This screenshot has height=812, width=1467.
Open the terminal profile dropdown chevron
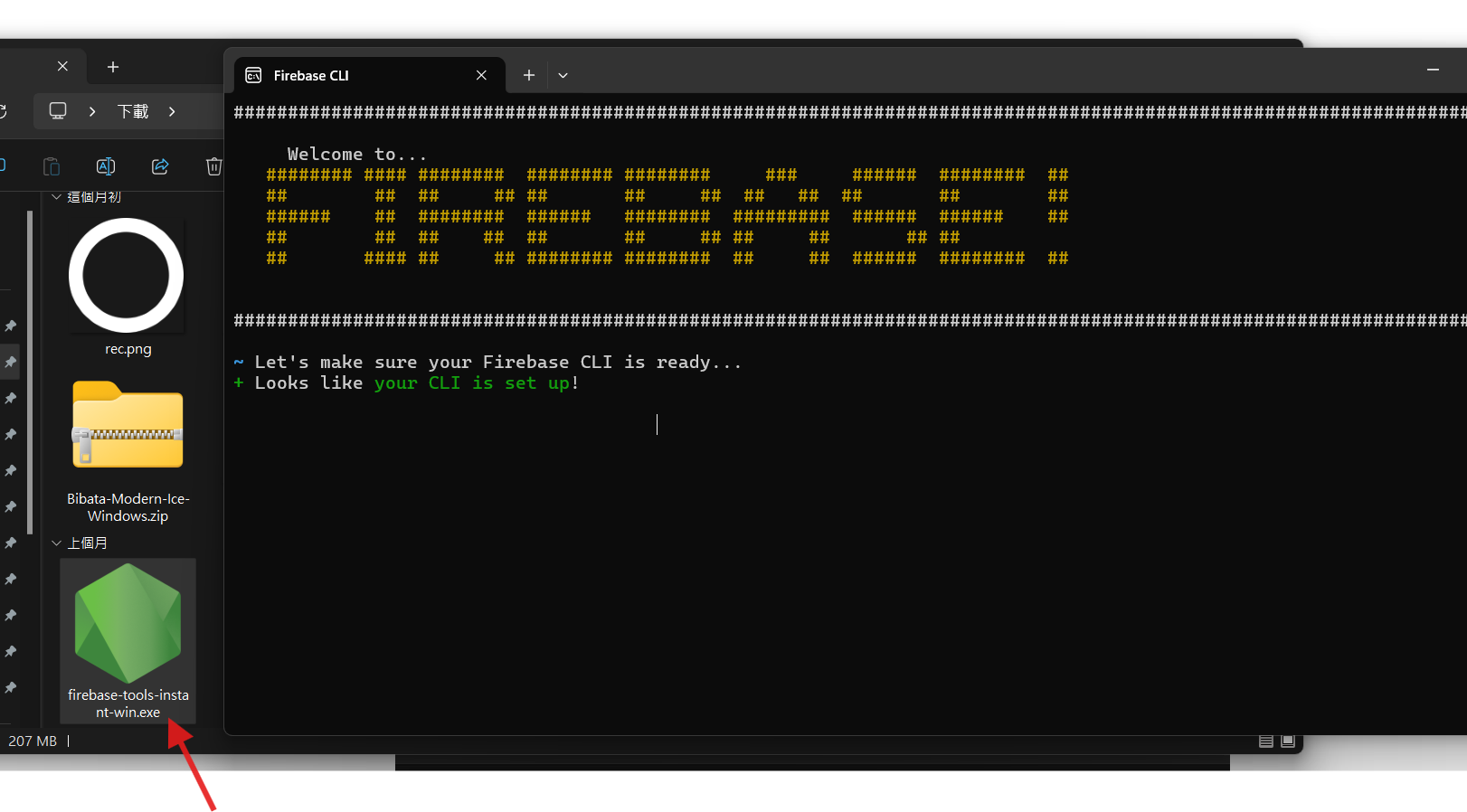563,75
